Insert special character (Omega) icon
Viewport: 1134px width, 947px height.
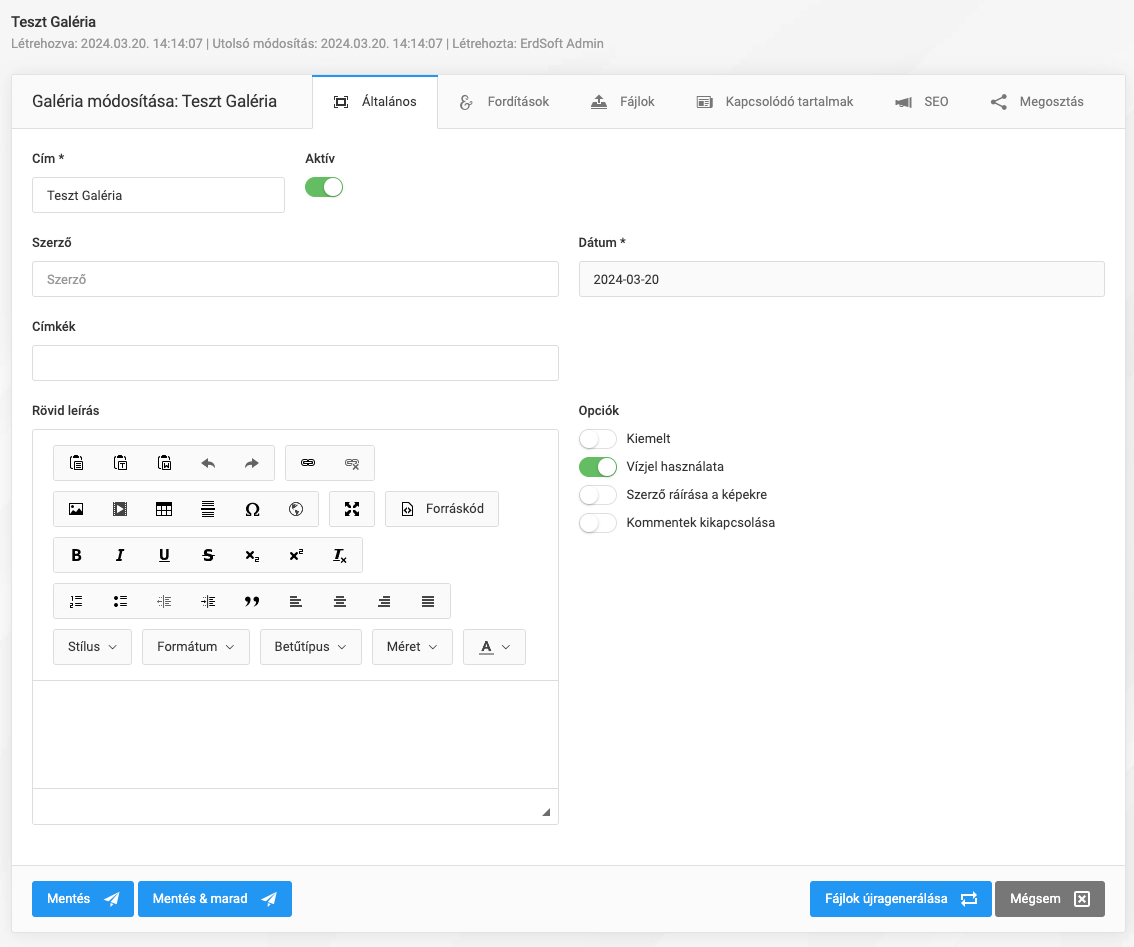[x=252, y=509]
